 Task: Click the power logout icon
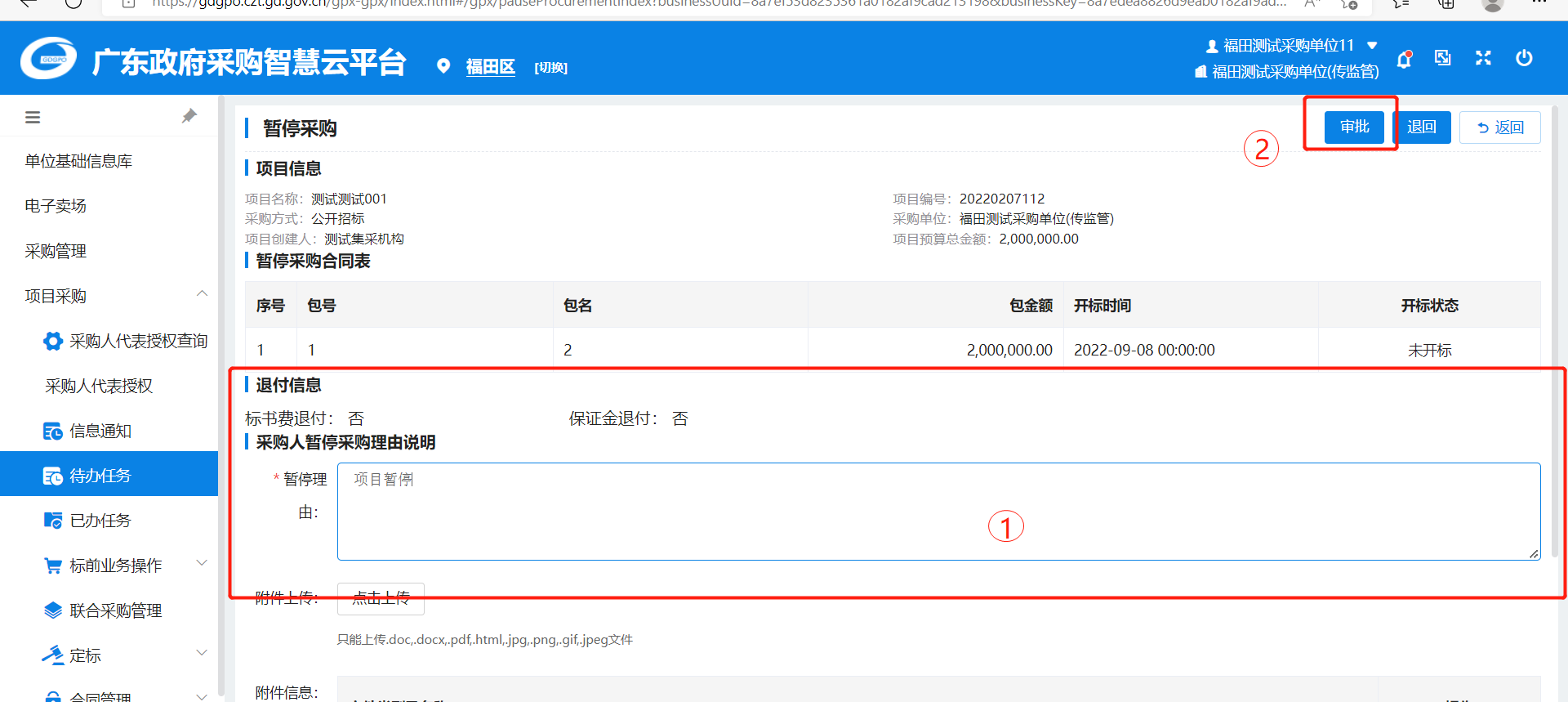point(1524,58)
